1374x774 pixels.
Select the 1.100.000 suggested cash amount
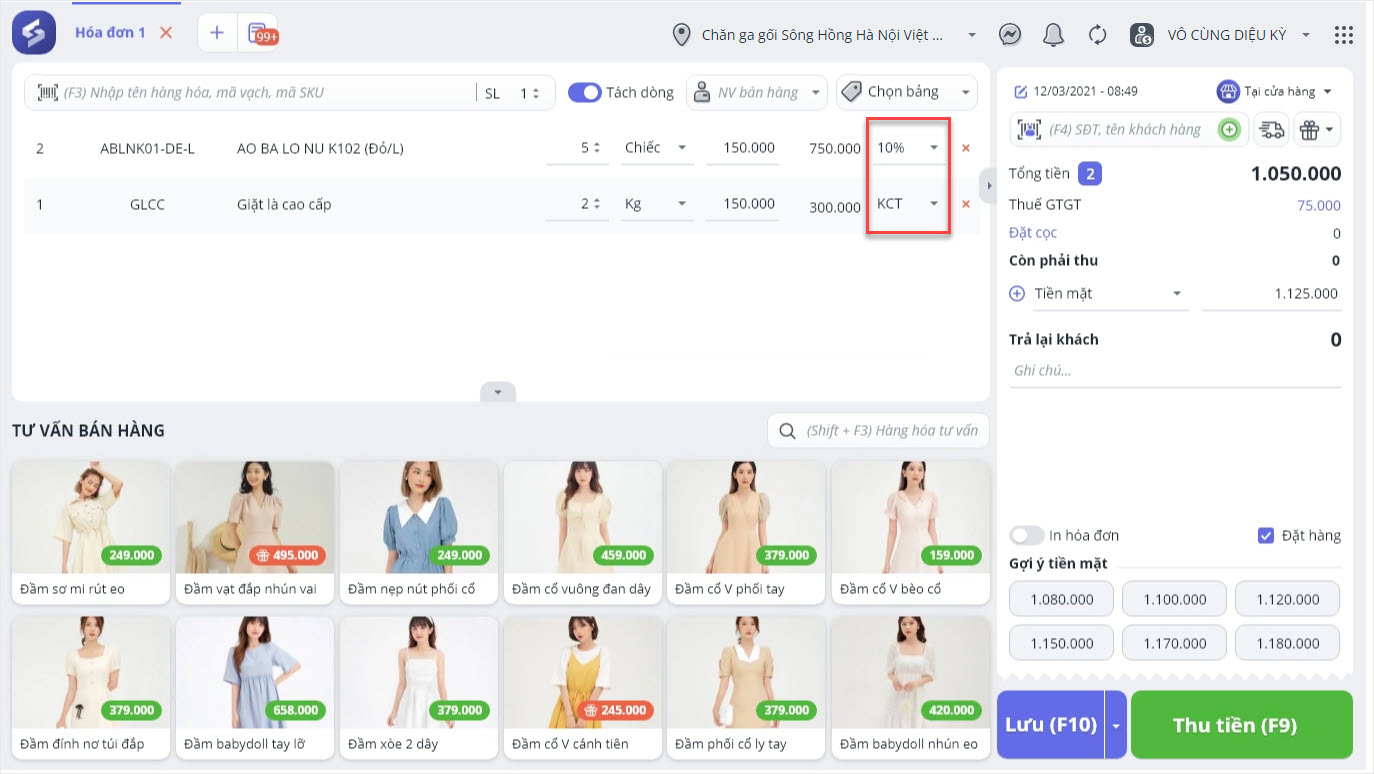pos(1174,600)
